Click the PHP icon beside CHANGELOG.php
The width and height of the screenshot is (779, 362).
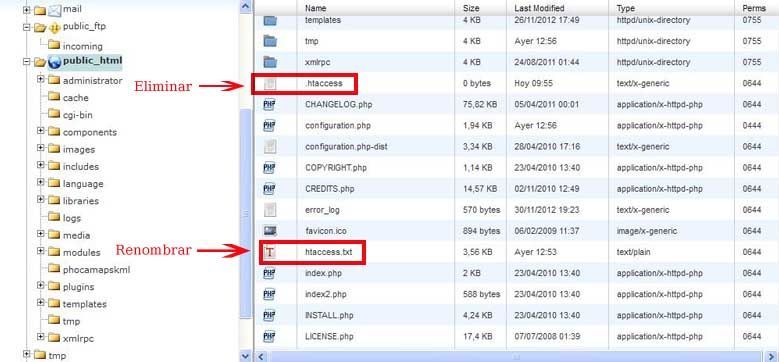[269, 105]
